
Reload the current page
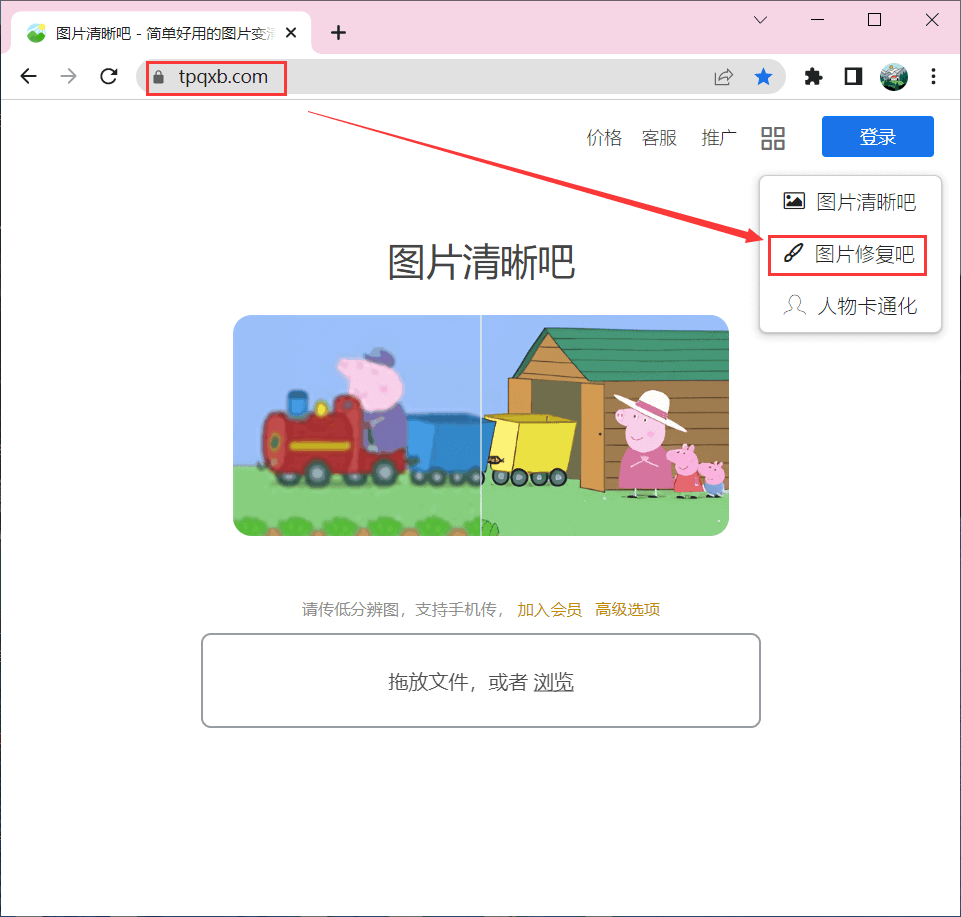click(109, 77)
